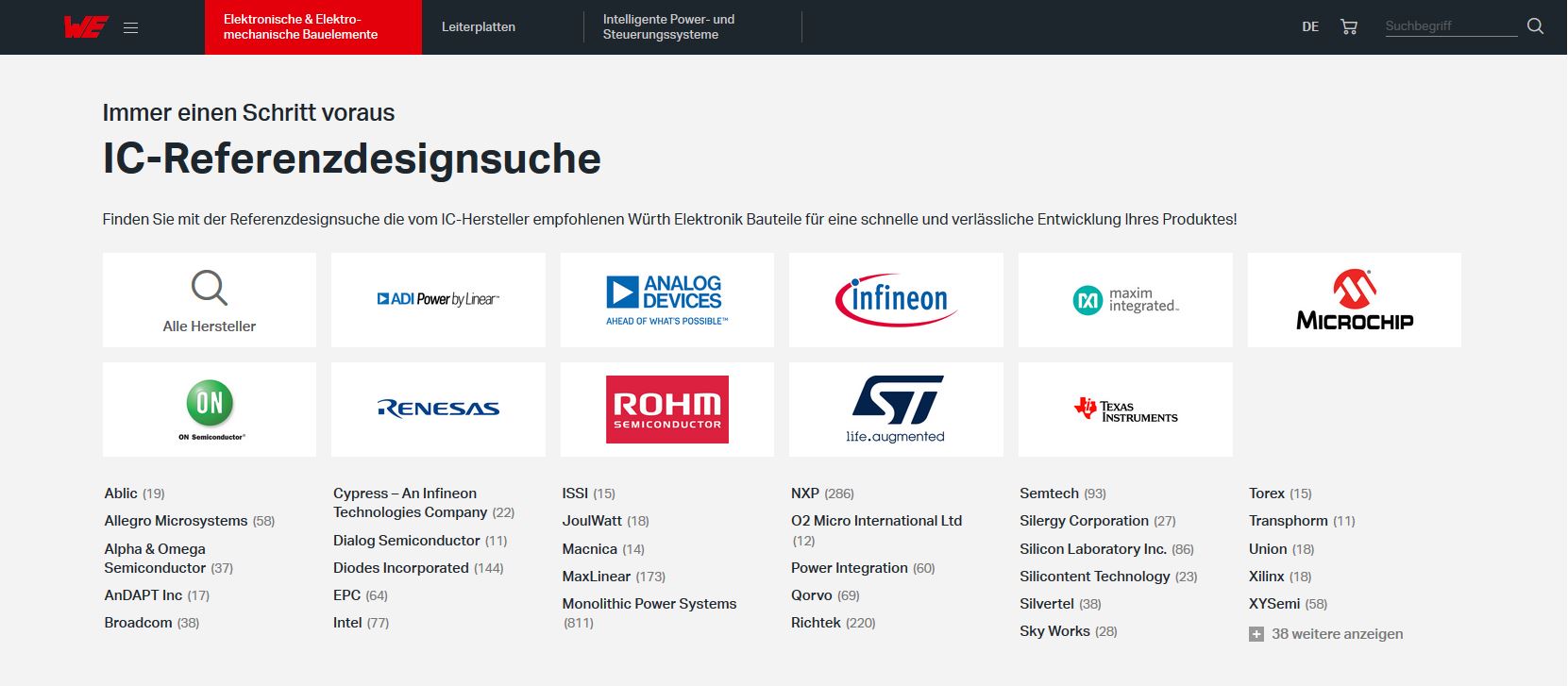Select the Broadcom link

[138, 623]
